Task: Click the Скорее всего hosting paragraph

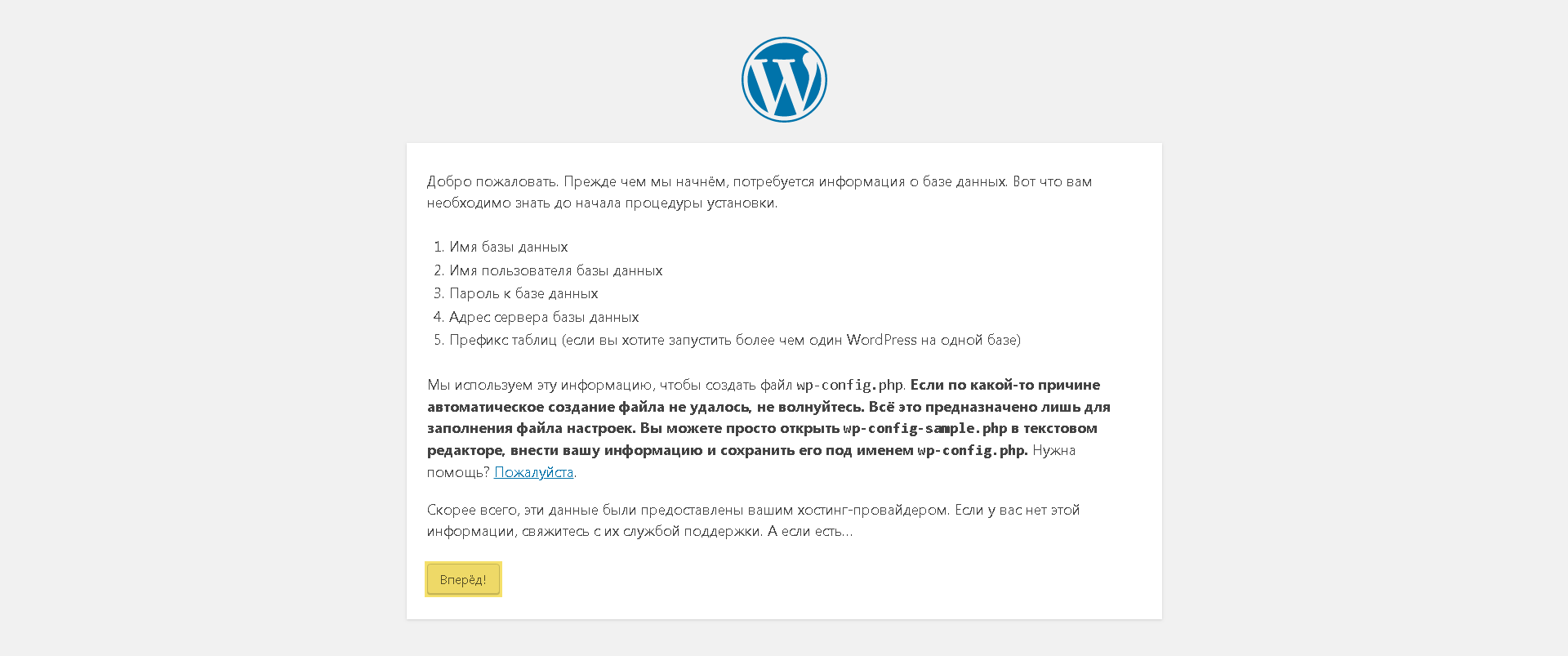Action: 753,520
